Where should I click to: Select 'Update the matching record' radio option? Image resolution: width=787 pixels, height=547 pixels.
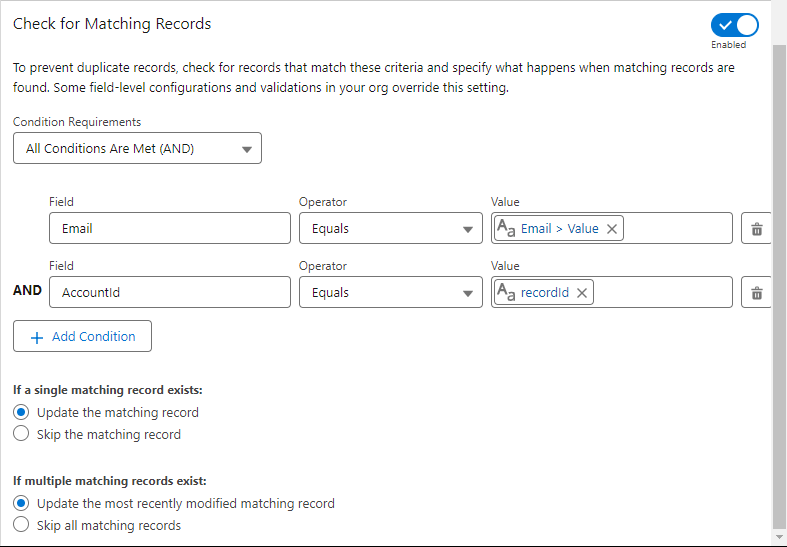(x=21, y=412)
